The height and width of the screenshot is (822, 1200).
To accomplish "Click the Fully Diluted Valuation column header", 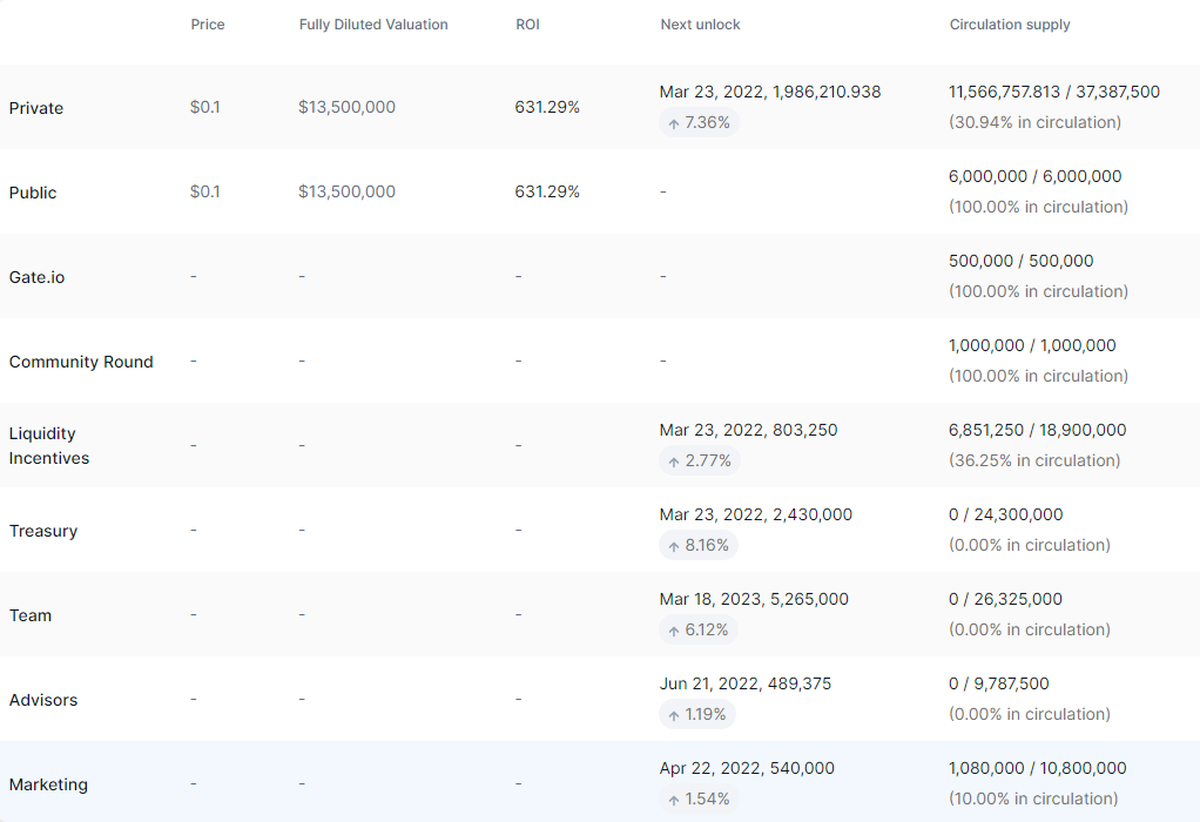I will pyautogui.click(x=373, y=24).
